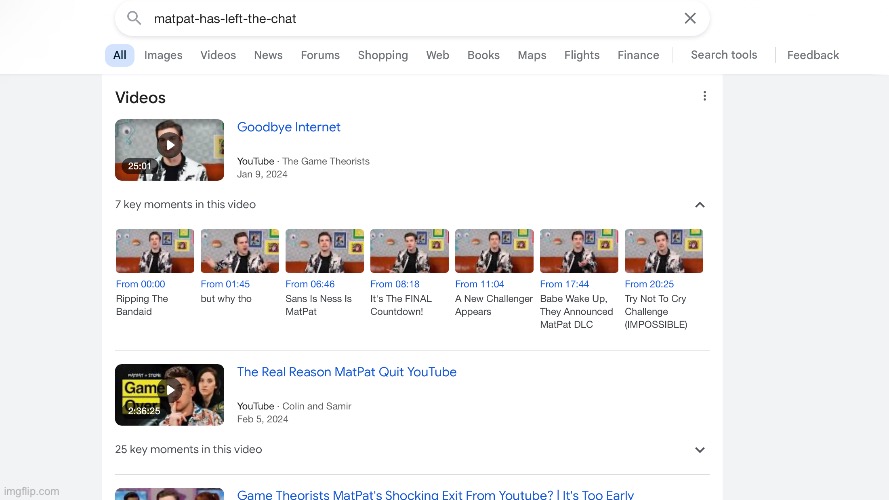Collapse the 7 key moments section
The width and height of the screenshot is (889, 500).
point(700,205)
